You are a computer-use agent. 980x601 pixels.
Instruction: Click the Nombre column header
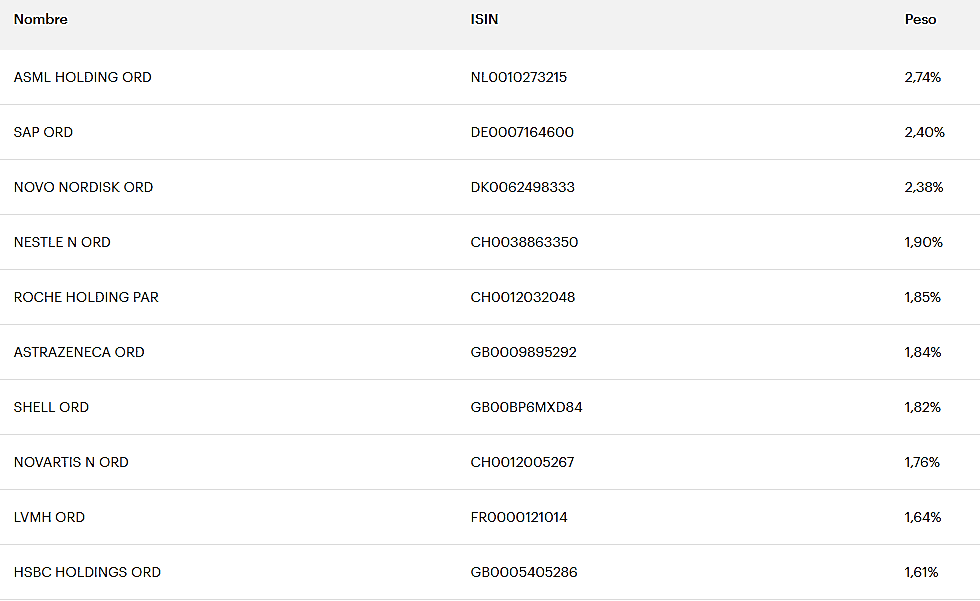click(x=41, y=19)
